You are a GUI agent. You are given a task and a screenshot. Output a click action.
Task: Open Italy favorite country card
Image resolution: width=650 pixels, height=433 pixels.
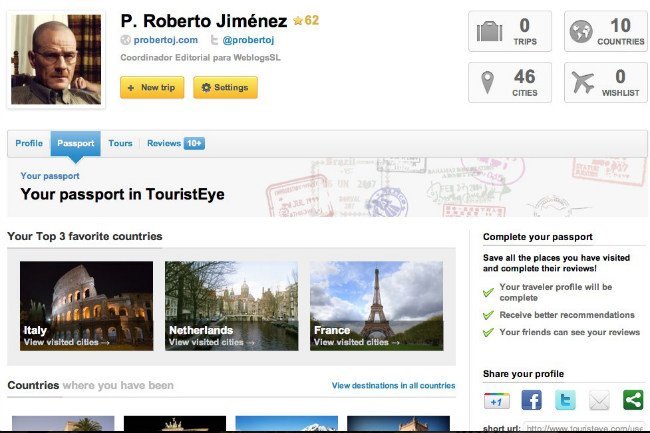tap(87, 306)
